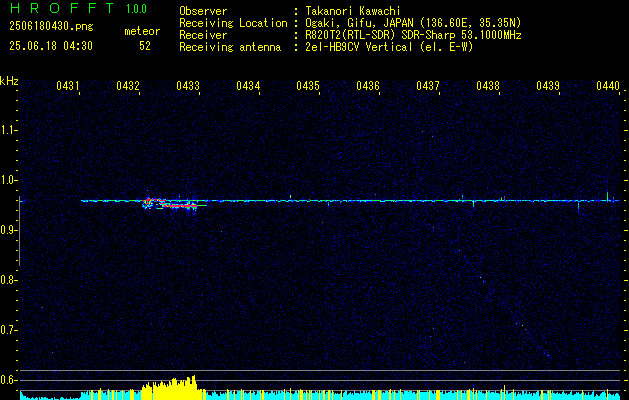
Task: Click the 1.0 kHz axis label
Action: pyautogui.click(x=8, y=180)
